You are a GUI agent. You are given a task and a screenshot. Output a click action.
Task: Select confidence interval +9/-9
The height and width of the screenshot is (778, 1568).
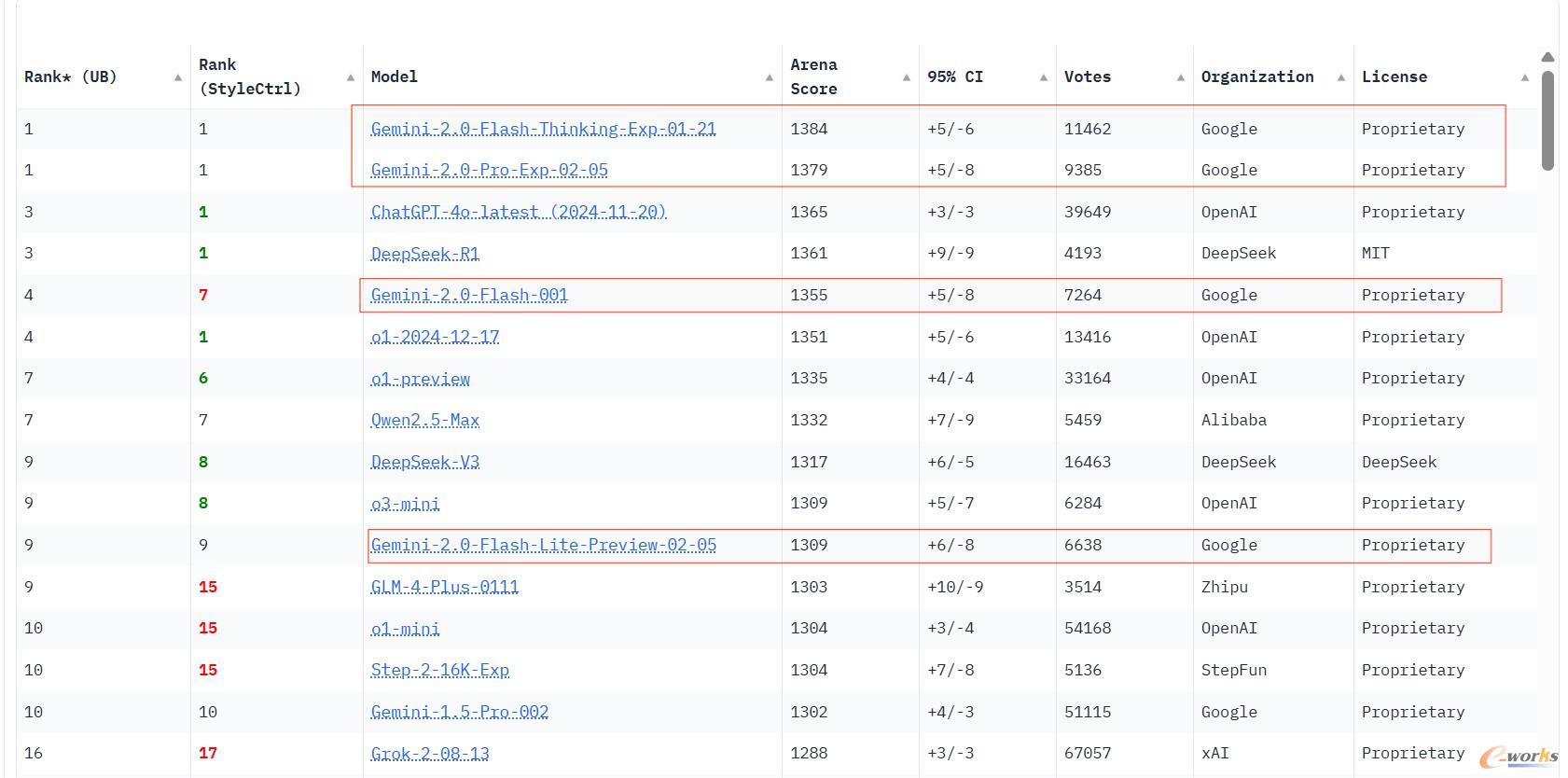[950, 253]
